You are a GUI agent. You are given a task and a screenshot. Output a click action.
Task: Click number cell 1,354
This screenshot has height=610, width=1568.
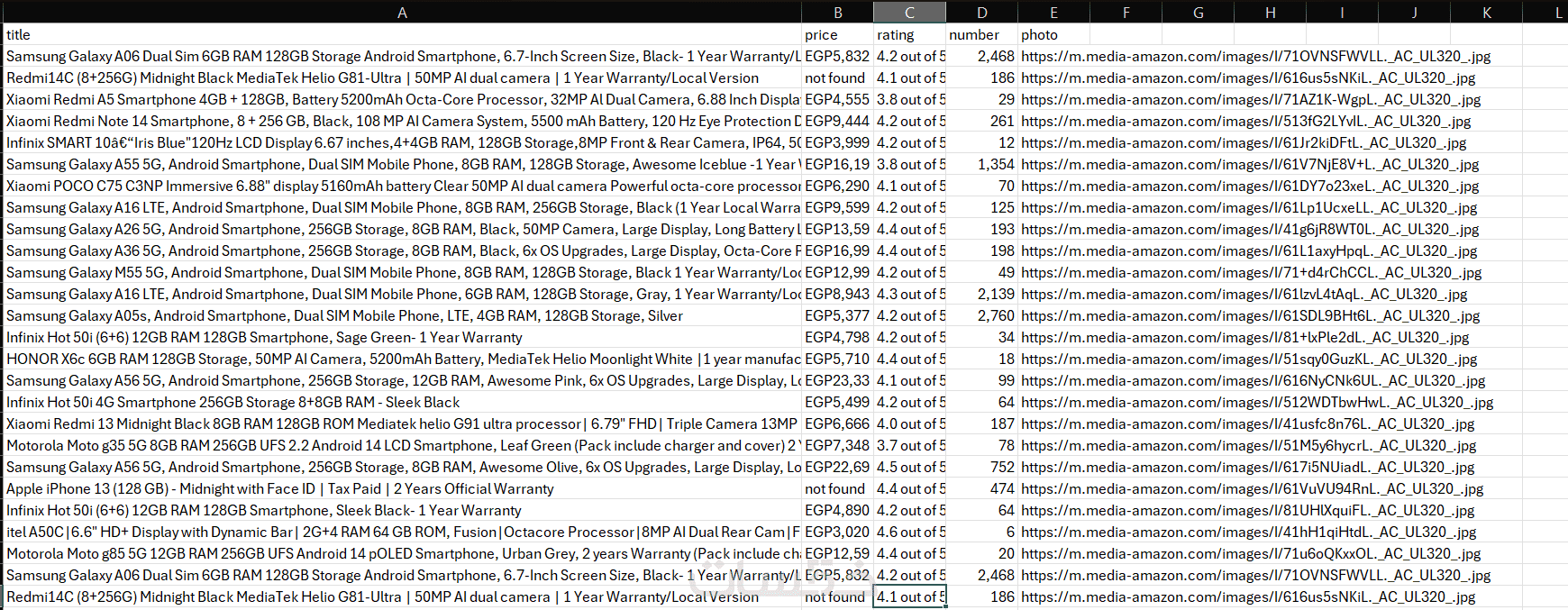[x=981, y=164]
